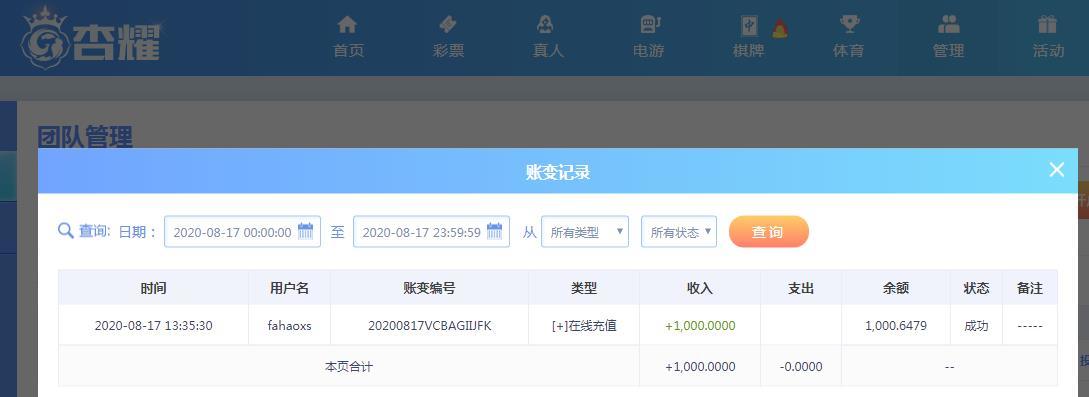Click the 棋牌 card game icon

[749, 26]
